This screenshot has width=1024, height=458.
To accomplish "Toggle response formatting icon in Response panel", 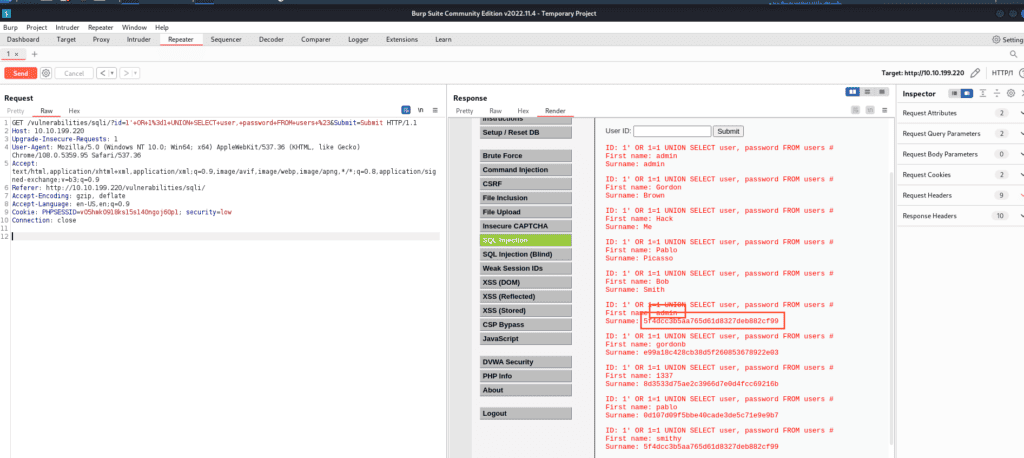I will 855,110.
